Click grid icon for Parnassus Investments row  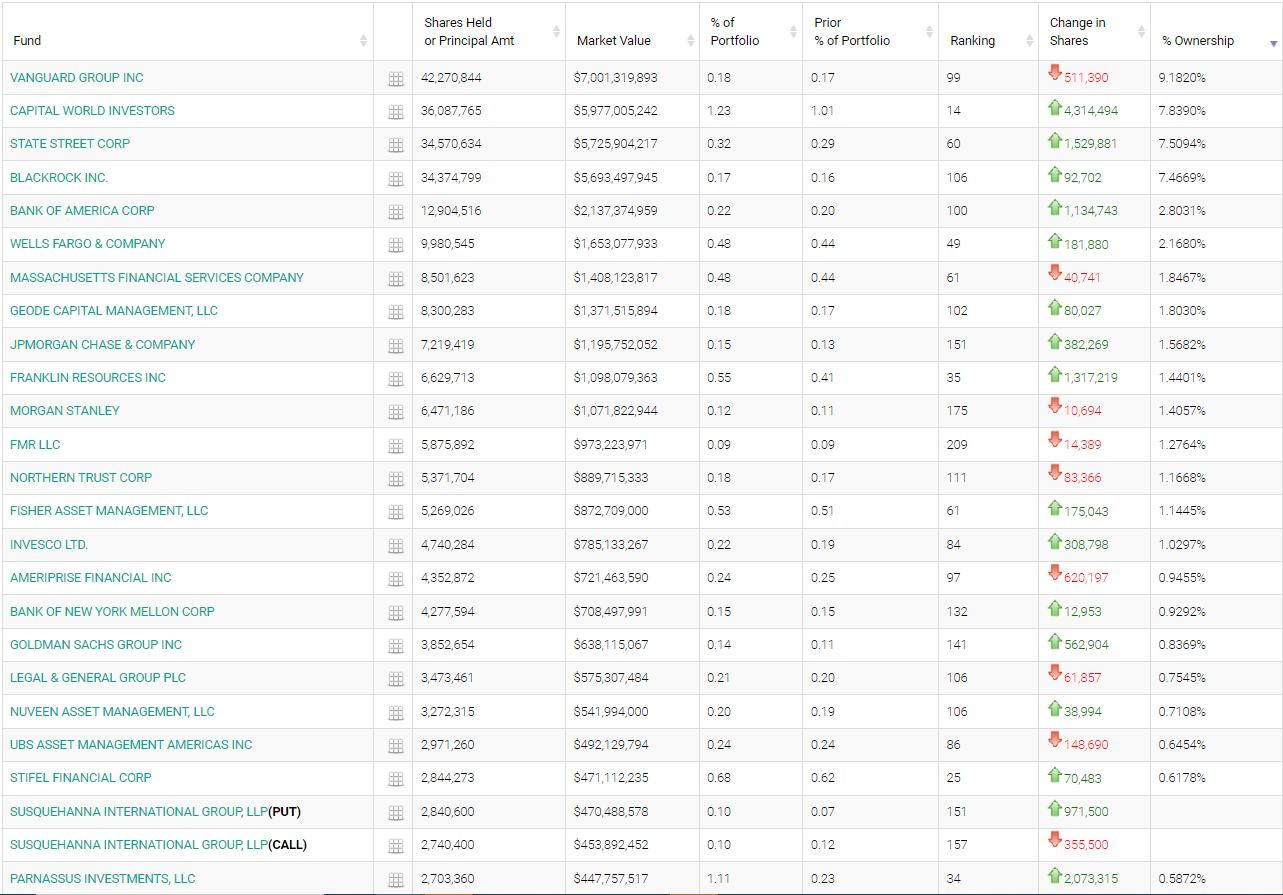tap(395, 880)
